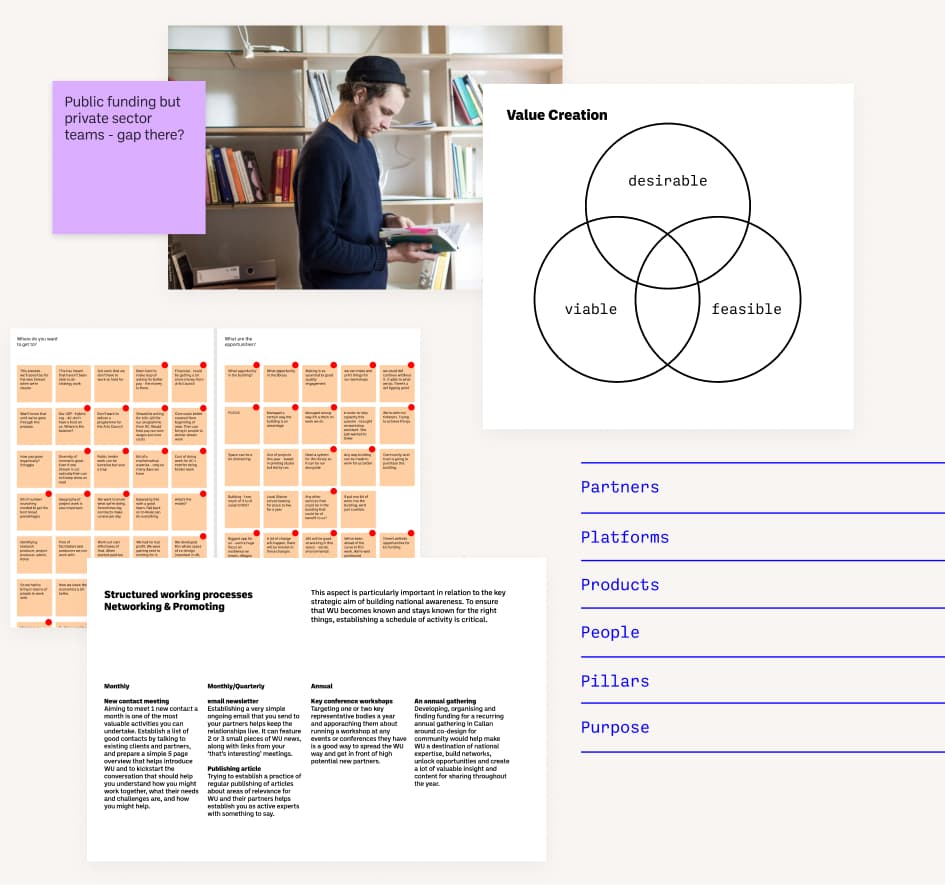The width and height of the screenshot is (945, 886).
Task: Open the People list item
Action: (762, 632)
